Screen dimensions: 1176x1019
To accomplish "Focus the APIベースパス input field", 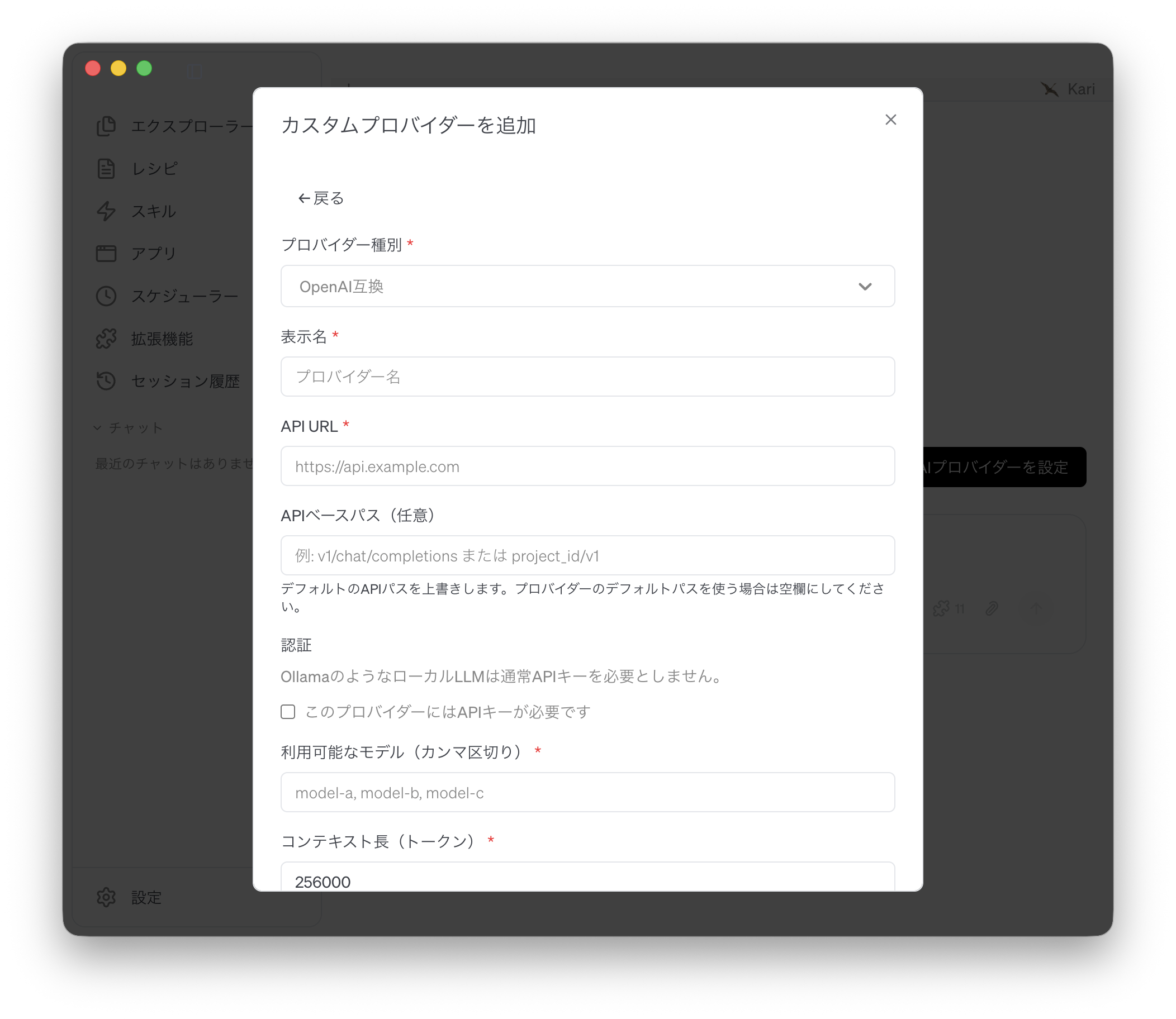I will [x=587, y=555].
